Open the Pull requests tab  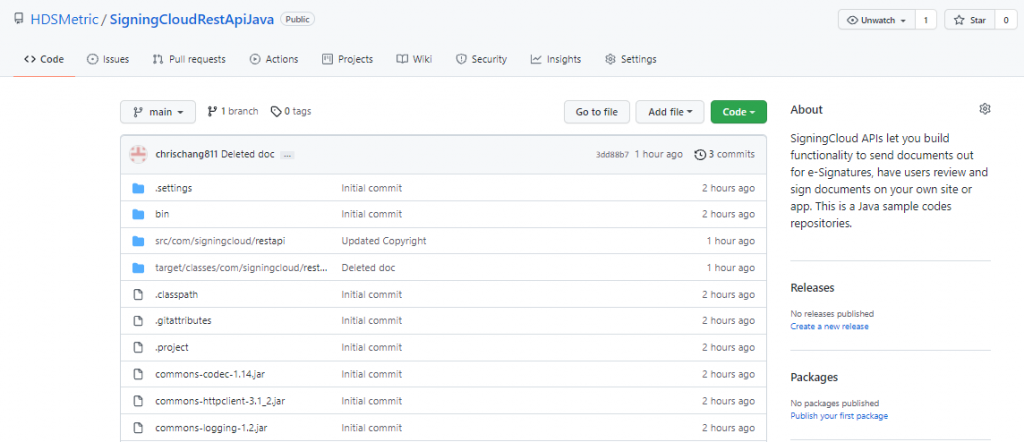click(189, 59)
